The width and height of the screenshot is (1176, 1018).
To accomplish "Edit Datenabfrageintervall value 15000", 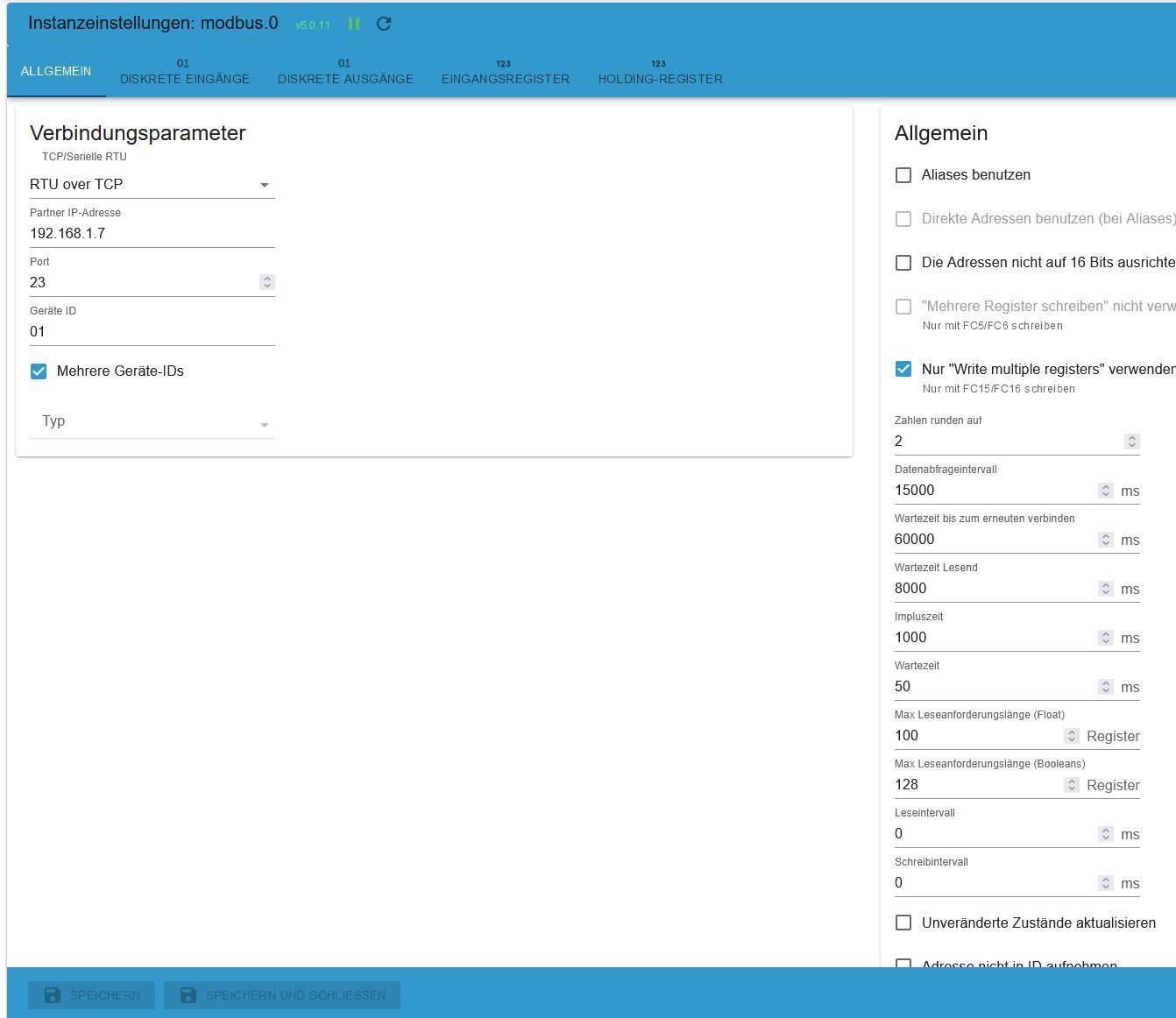I will (995, 491).
